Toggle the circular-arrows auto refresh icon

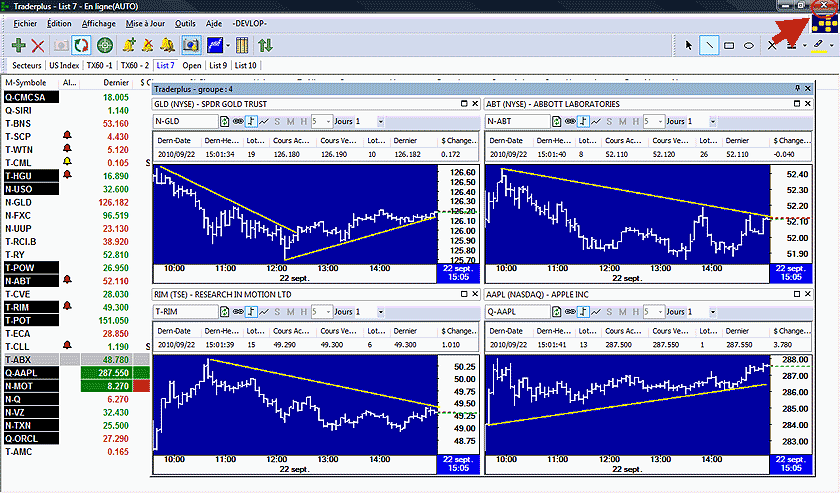[x=81, y=46]
